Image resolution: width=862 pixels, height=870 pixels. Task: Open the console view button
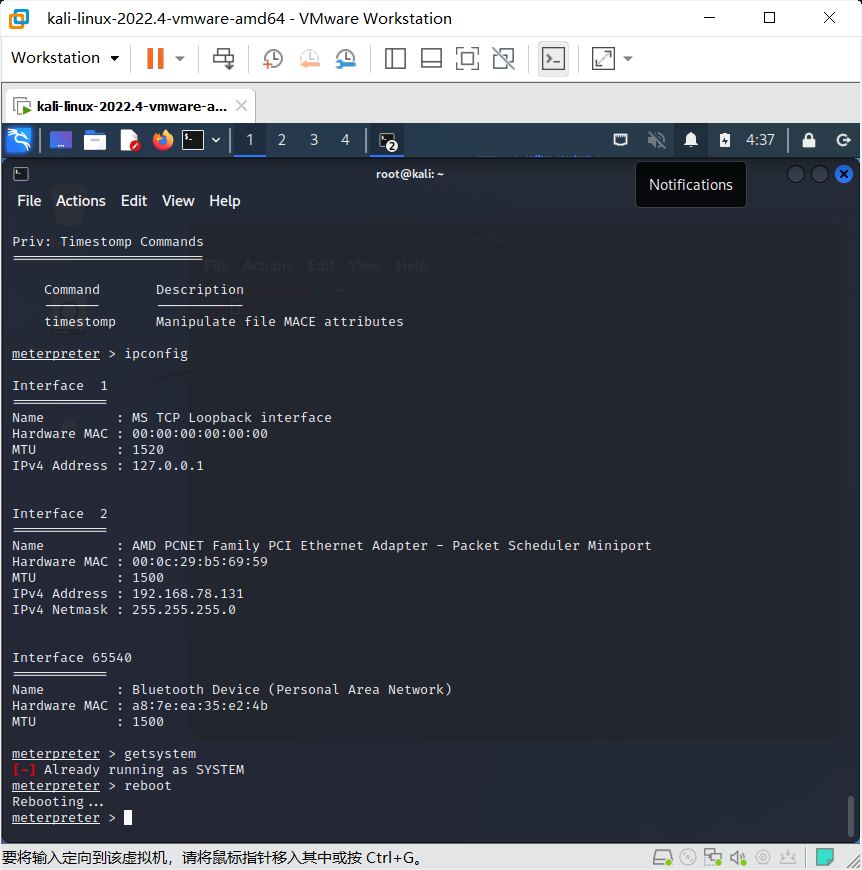[553, 58]
